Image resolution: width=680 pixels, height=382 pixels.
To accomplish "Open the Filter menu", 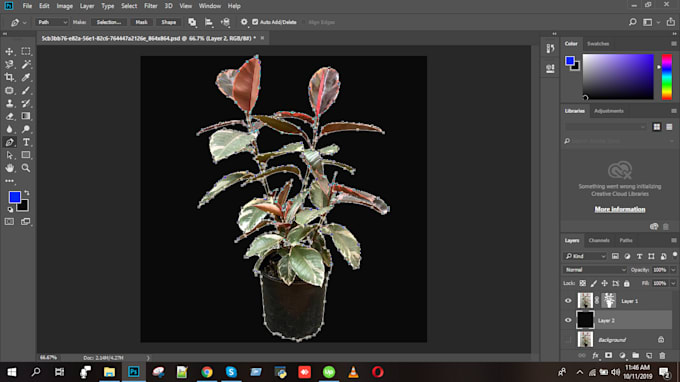I will [x=150, y=6].
